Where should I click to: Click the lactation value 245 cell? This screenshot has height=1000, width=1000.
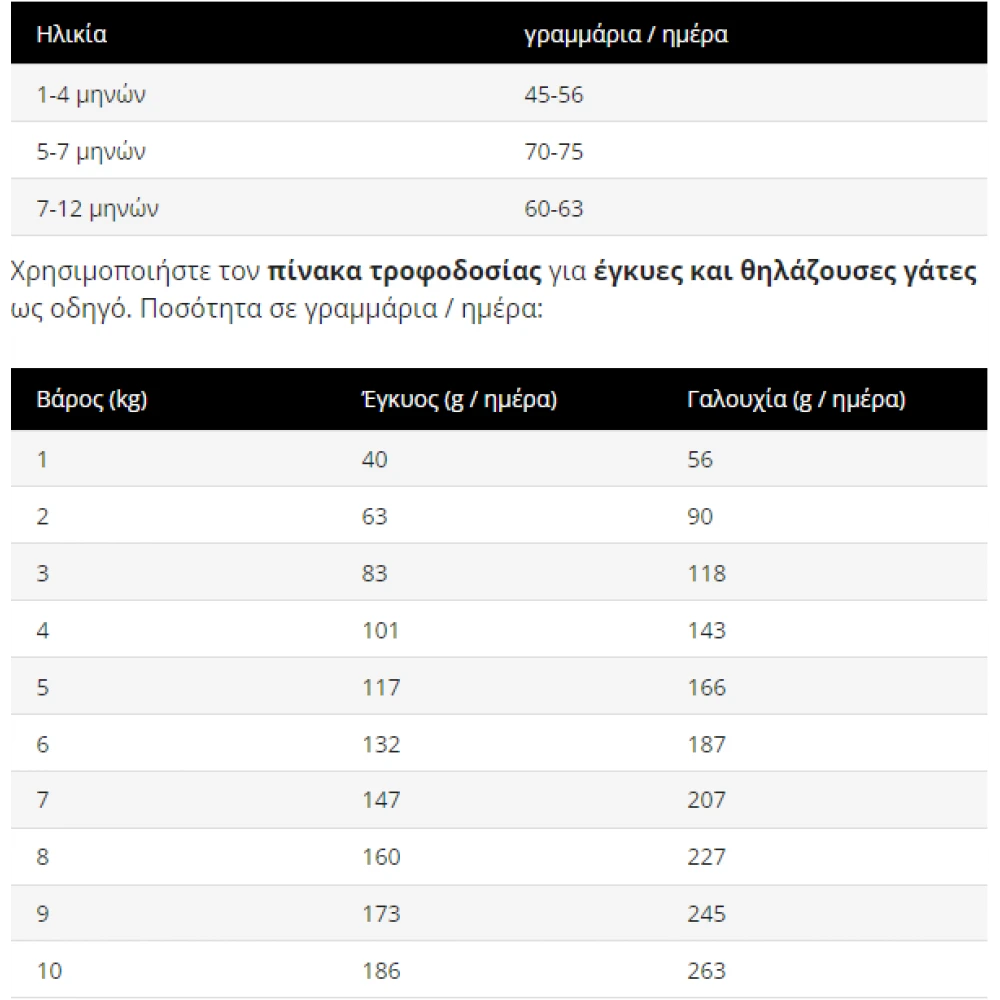click(x=707, y=914)
